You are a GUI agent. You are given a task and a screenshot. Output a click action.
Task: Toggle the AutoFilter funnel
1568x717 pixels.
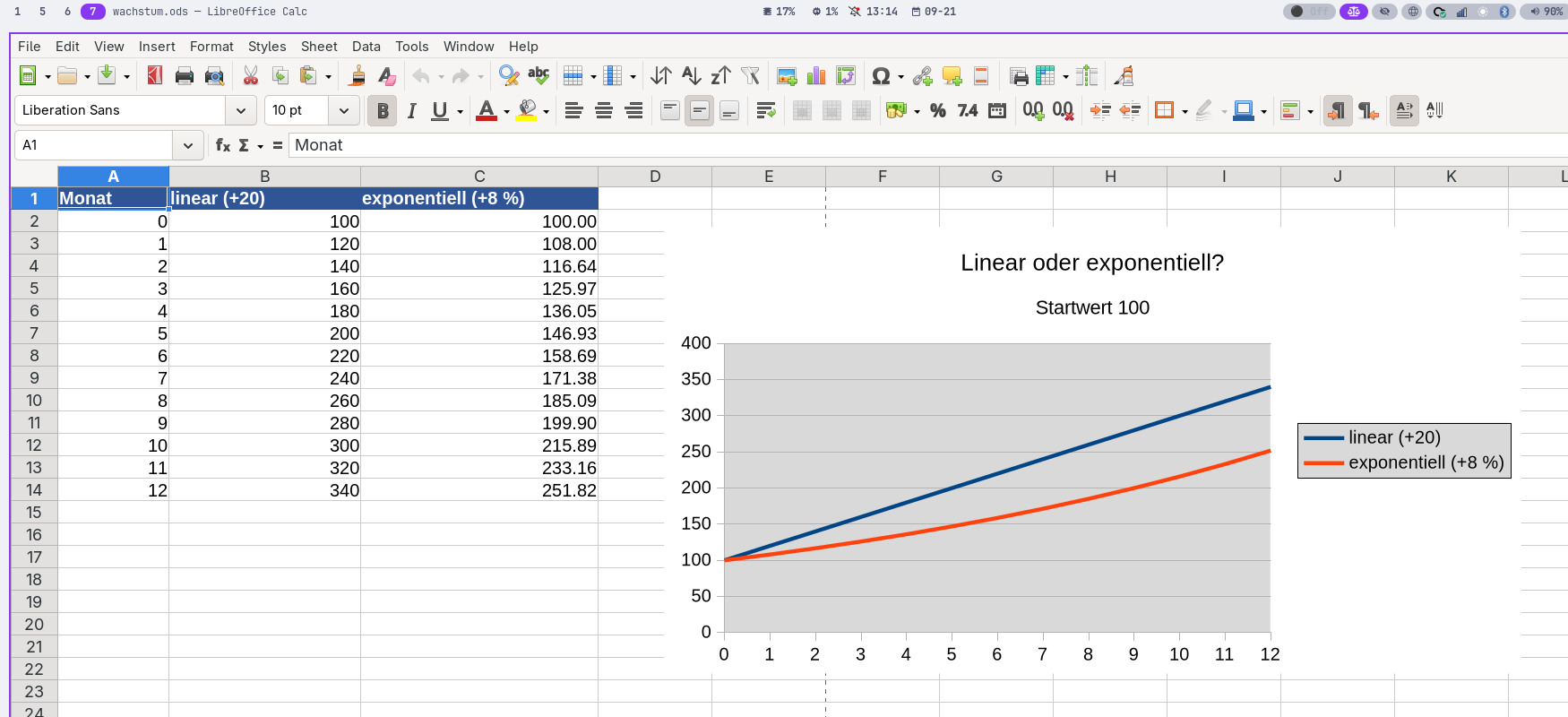click(x=750, y=76)
